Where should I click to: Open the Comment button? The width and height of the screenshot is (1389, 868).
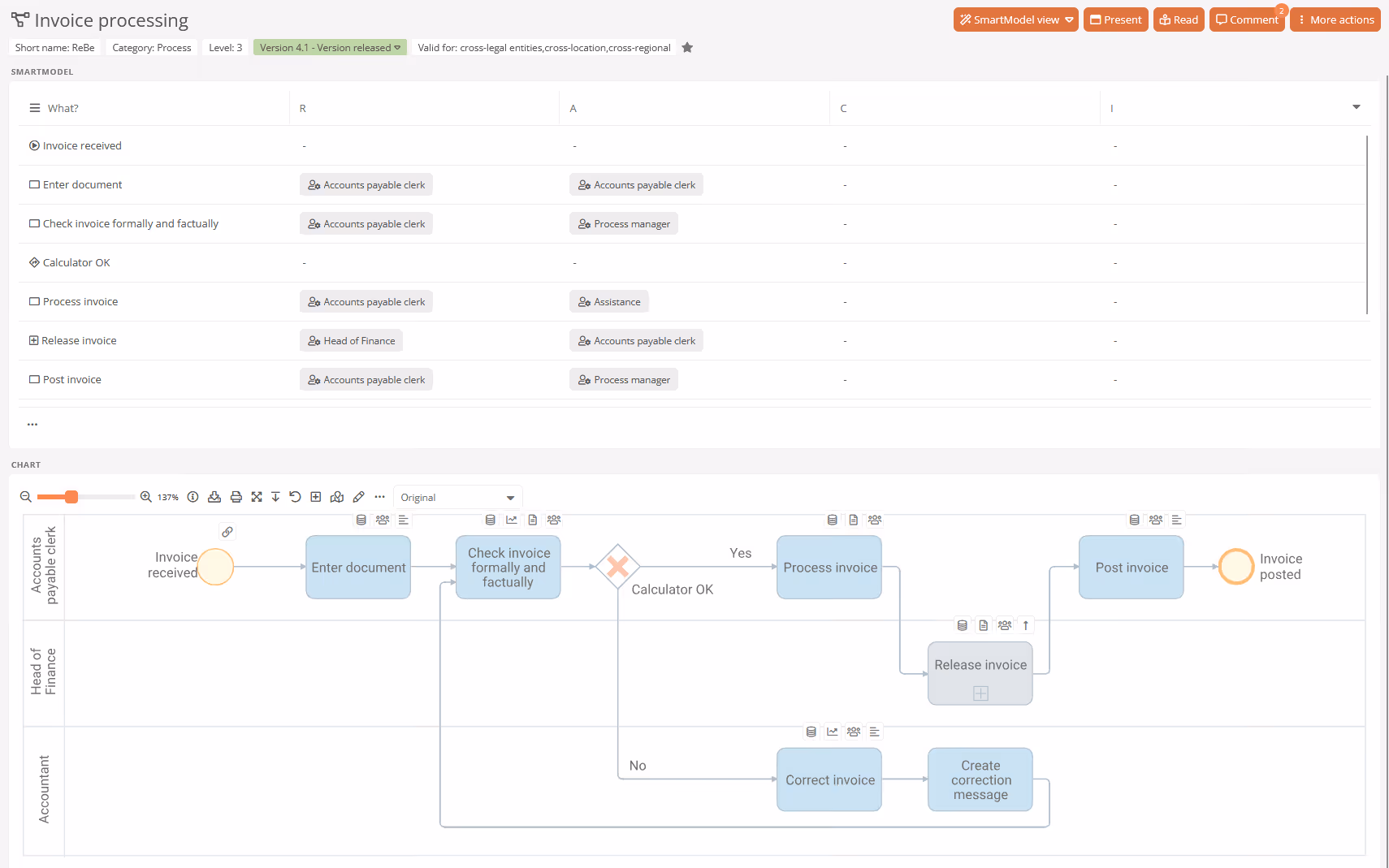[1247, 20]
